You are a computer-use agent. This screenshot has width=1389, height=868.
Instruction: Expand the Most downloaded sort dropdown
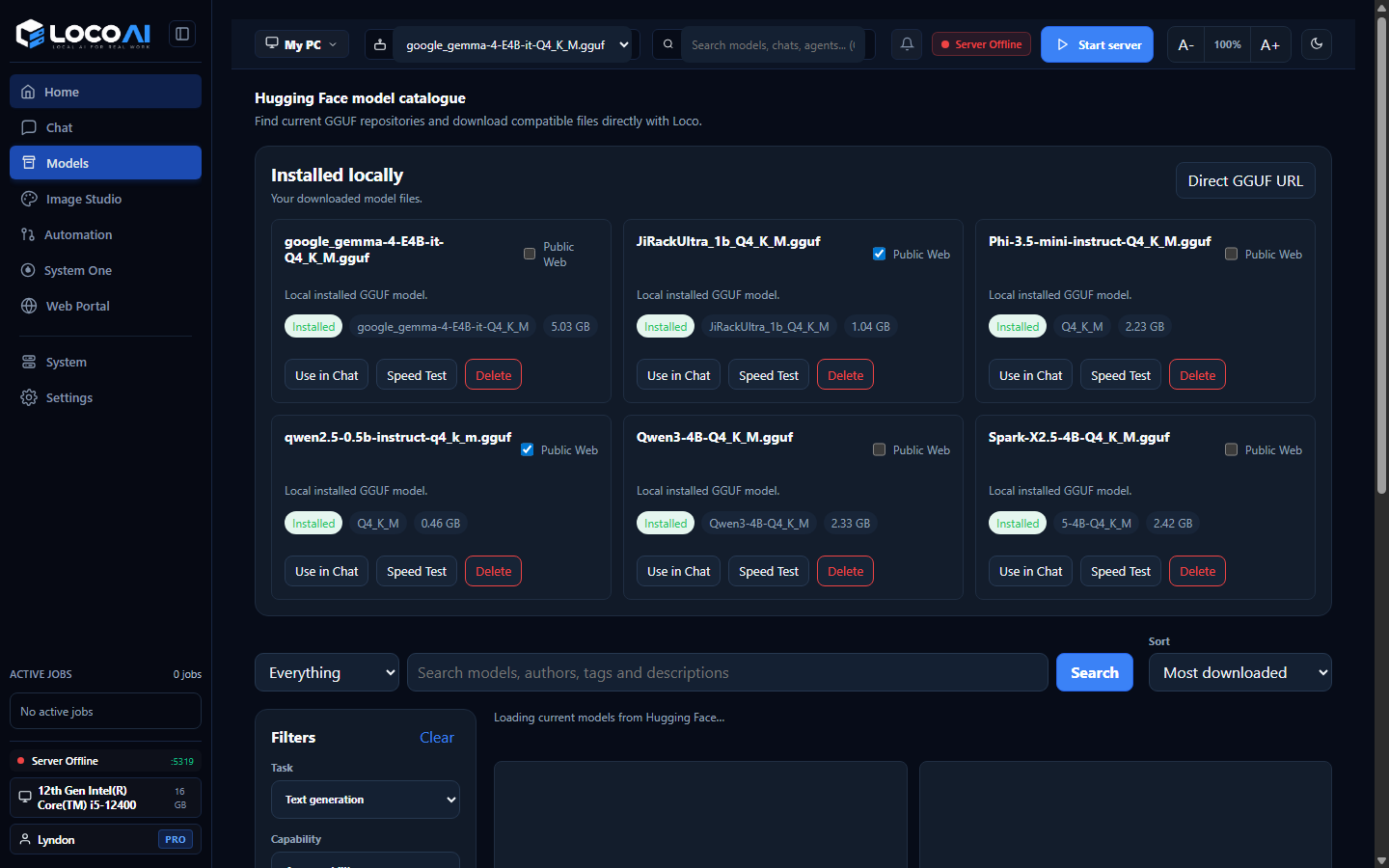tap(1239, 672)
